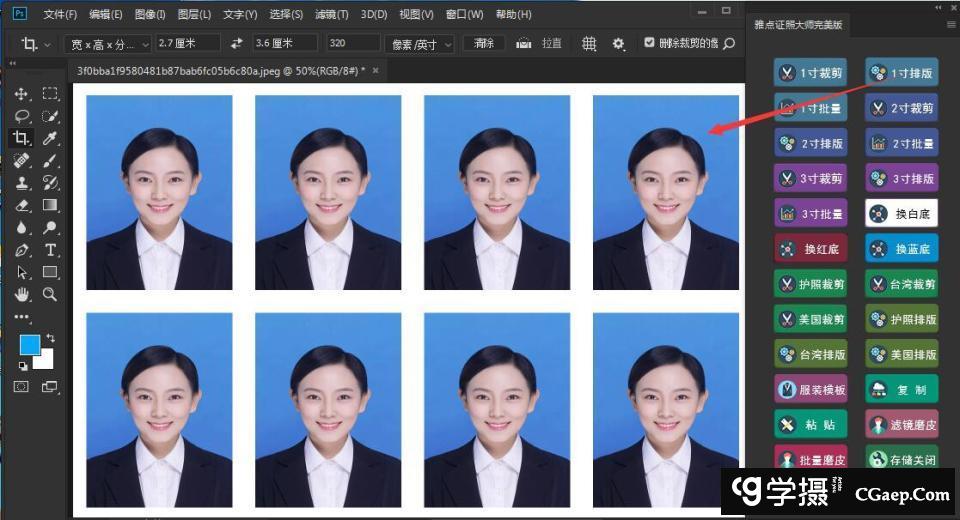The width and height of the screenshot is (960, 520).
Task: Select the document tab 3f0bba1f9580481b87bab6fc05b6c80a.jpeg
Action: [221, 70]
